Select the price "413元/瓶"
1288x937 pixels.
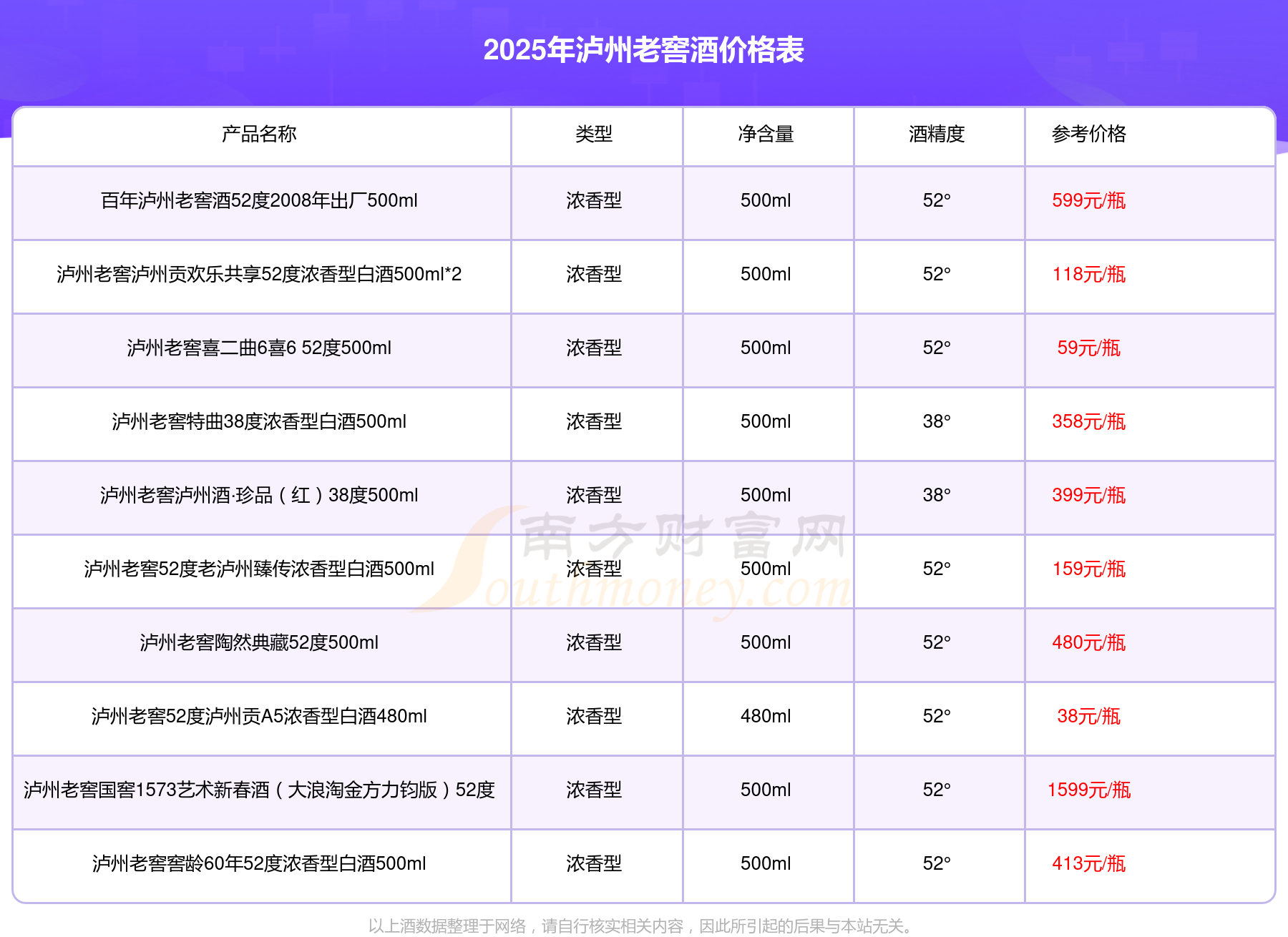coord(1089,863)
